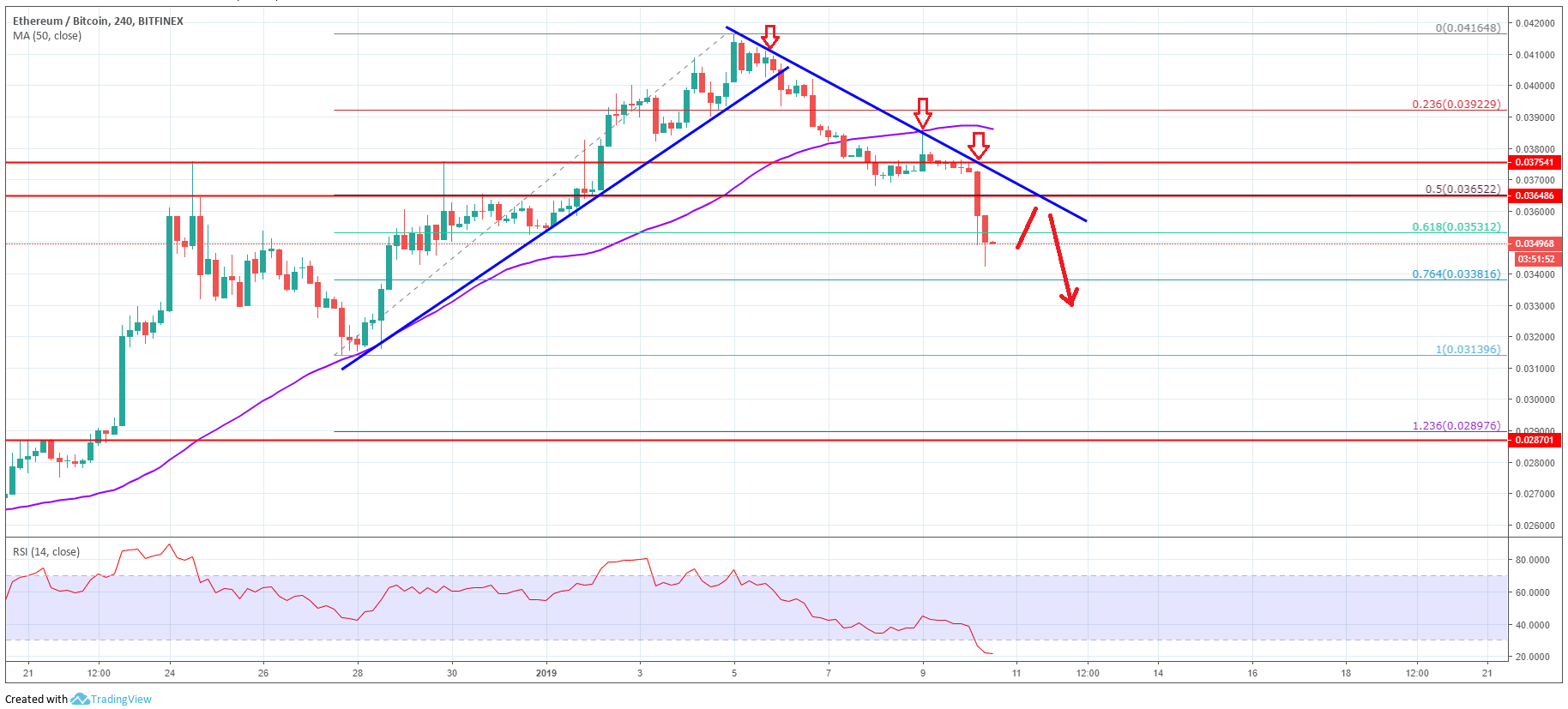Viewport: 1568px width, 709px height.
Task: Click the date label 9 on time axis
Action: click(923, 673)
